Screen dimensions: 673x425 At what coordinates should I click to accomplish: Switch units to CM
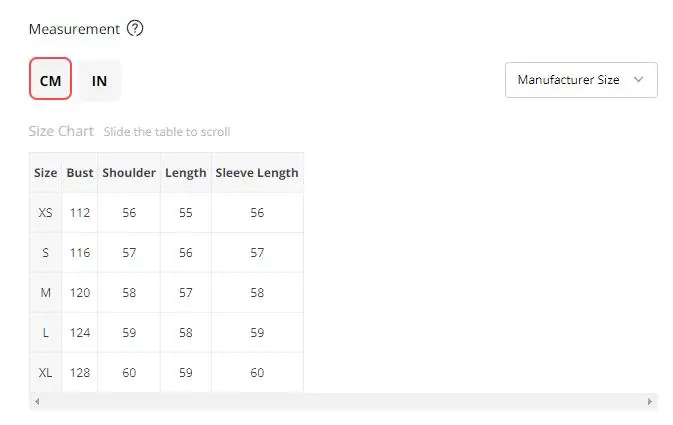tap(50, 79)
